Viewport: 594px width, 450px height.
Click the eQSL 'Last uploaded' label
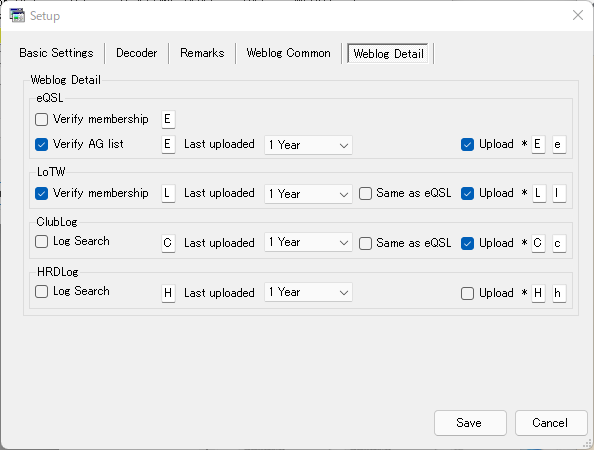pos(219,144)
